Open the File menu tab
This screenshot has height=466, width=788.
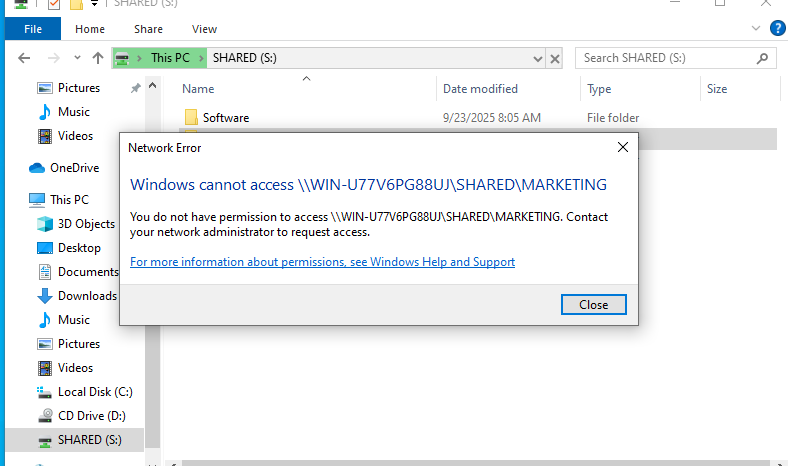coord(31,30)
